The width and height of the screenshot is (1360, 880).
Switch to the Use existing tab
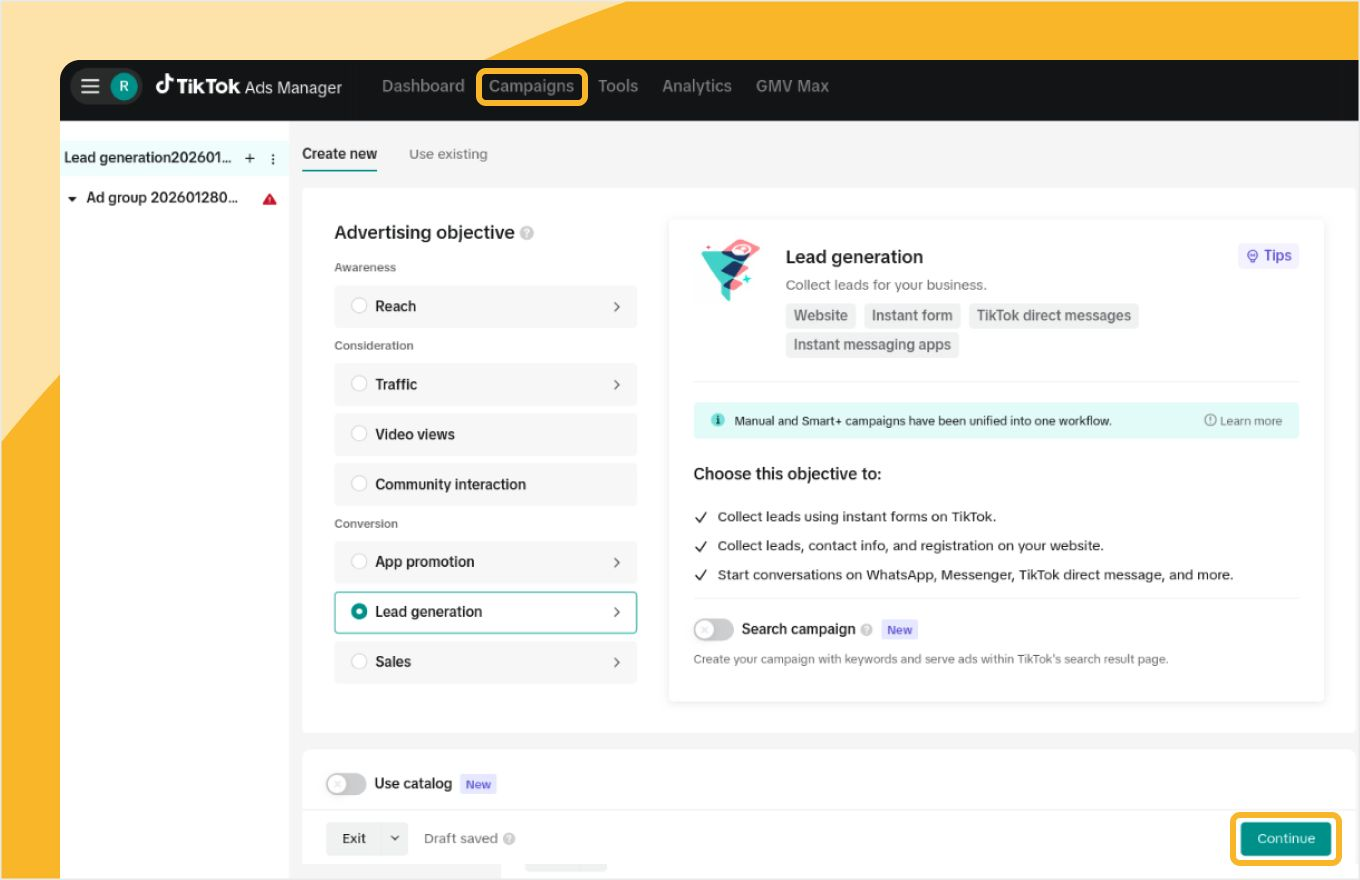[448, 154]
